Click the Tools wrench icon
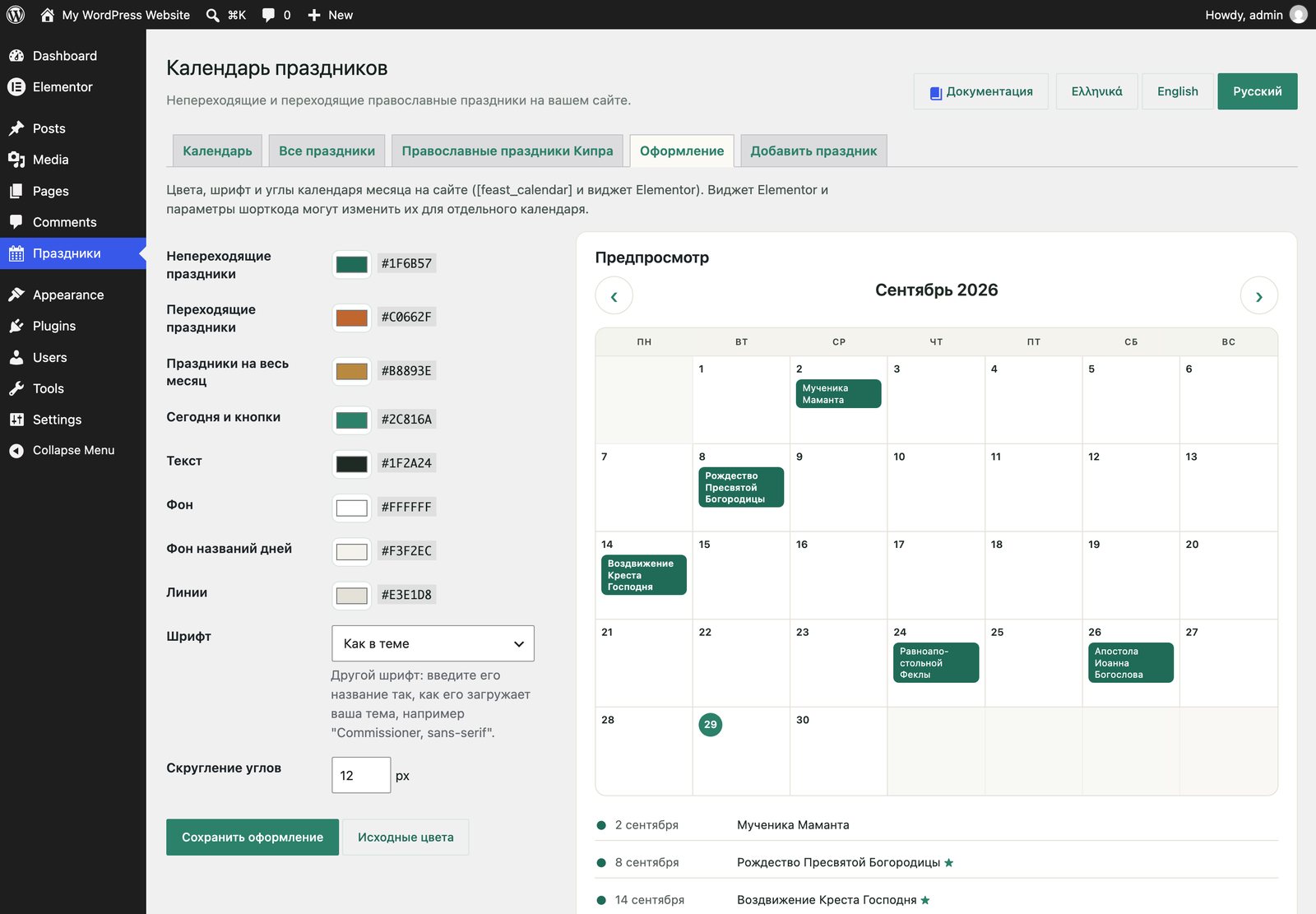 pyautogui.click(x=16, y=388)
